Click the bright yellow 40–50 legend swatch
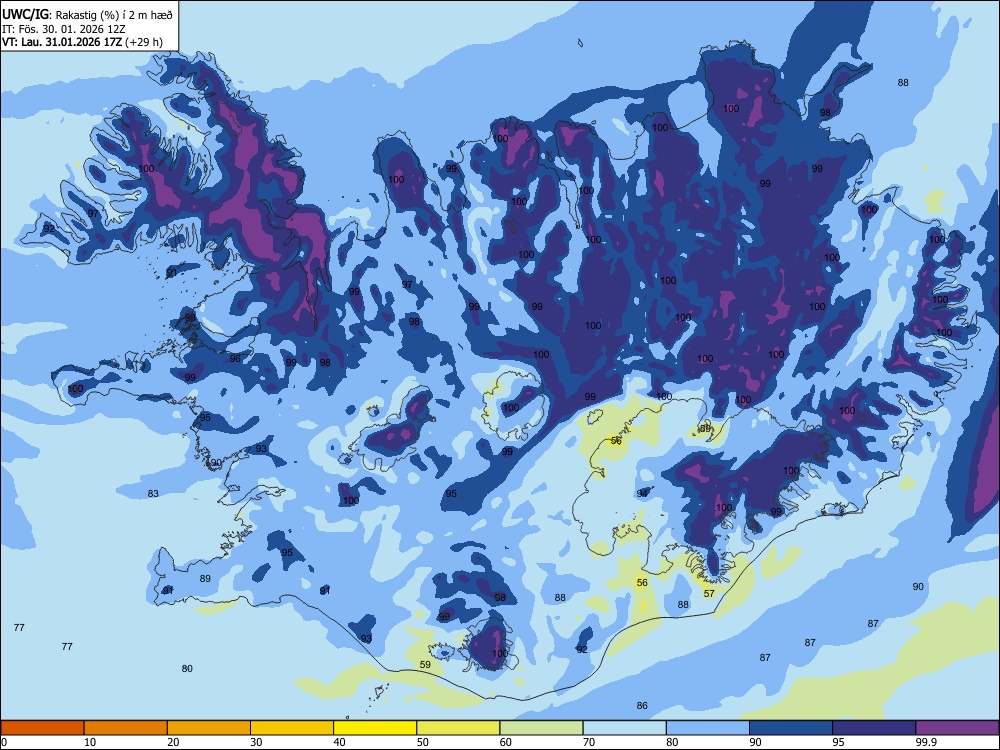The width and height of the screenshot is (1000, 750). [375, 728]
